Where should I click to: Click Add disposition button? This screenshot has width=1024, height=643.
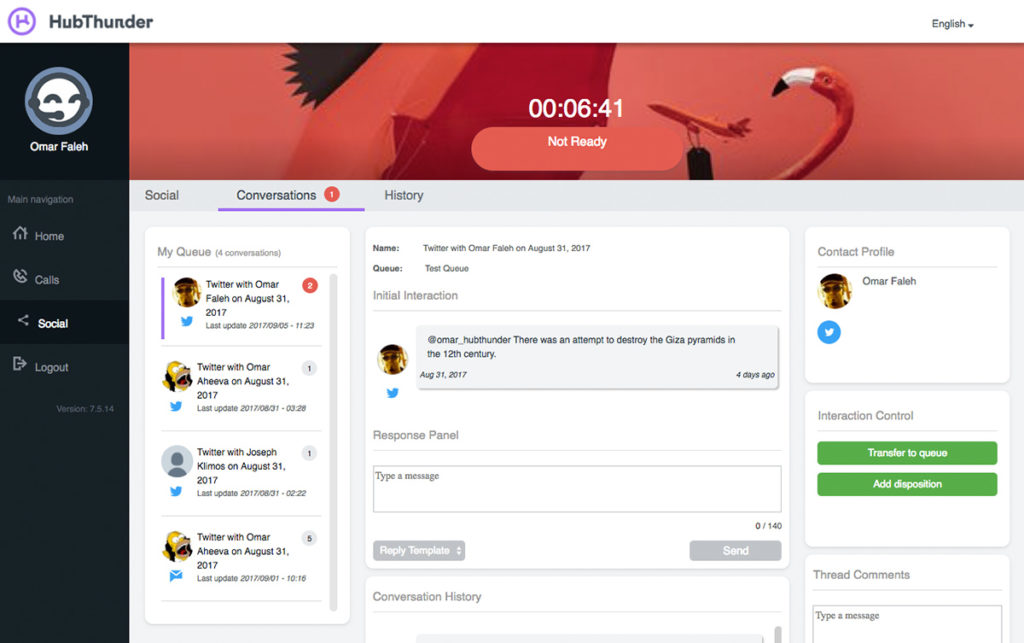tap(907, 484)
